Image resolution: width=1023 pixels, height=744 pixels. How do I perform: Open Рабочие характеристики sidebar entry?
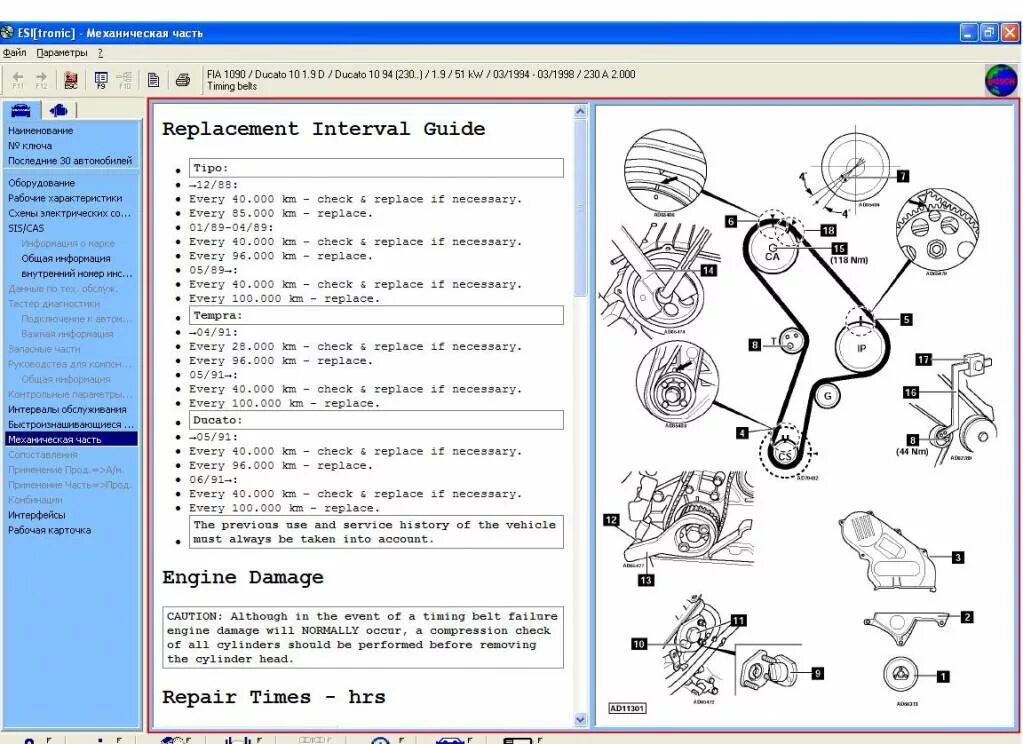(65, 198)
